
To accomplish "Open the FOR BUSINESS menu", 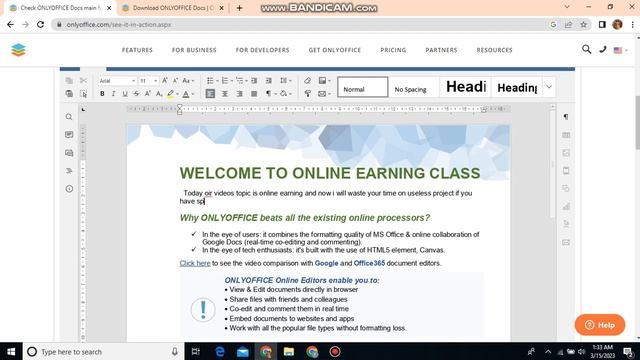I will pyautogui.click(x=194, y=50).
